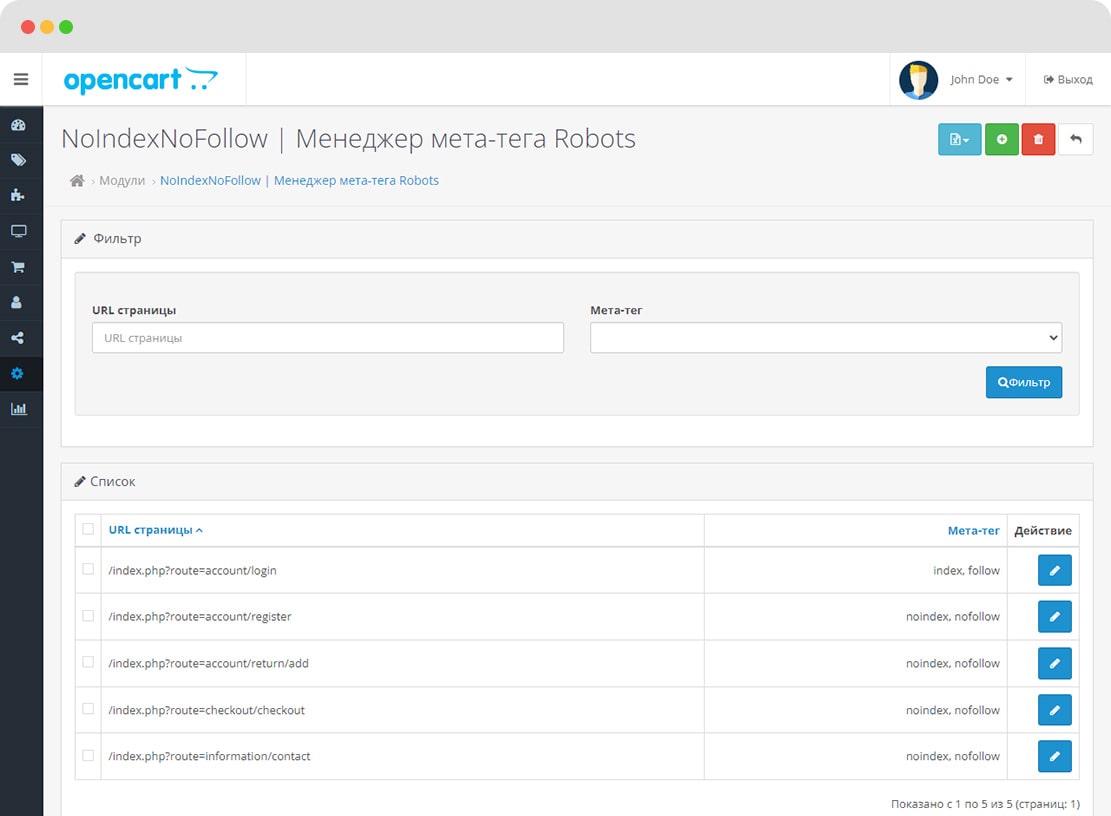Check the account/register row checkbox
The width and height of the screenshot is (1111, 816).
pyautogui.click(x=88, y=616)
